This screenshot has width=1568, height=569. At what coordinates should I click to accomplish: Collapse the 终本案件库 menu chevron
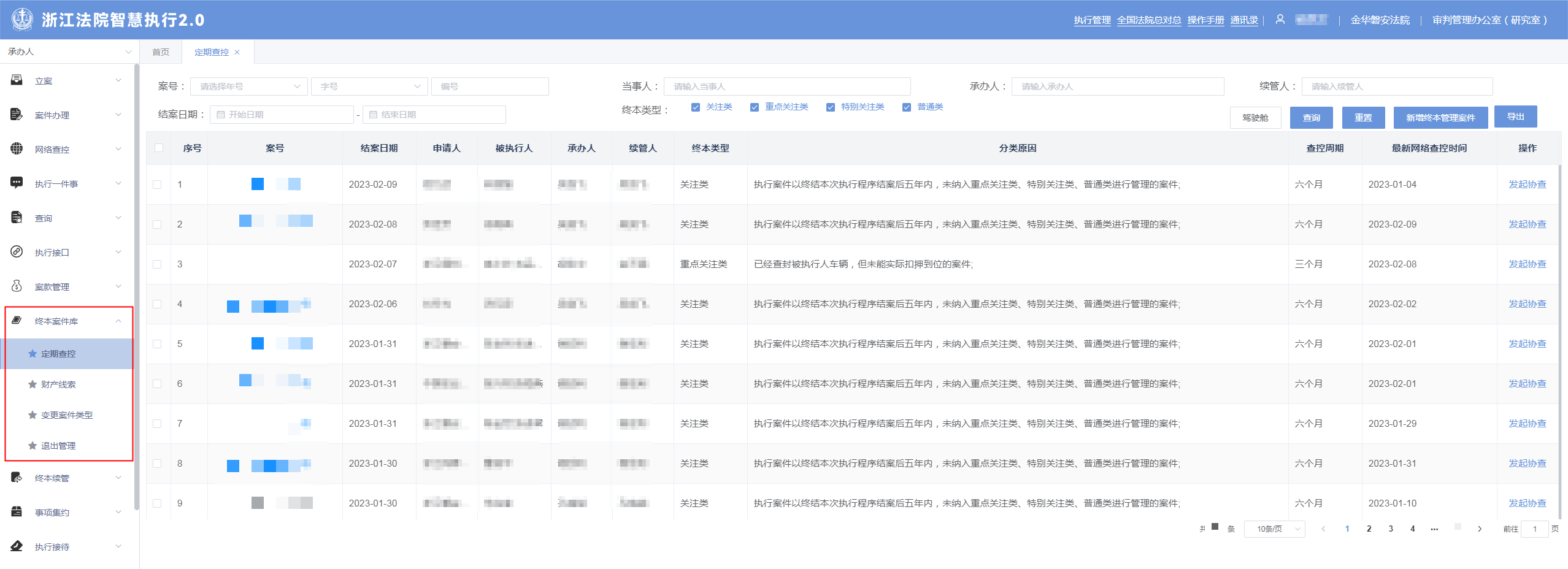click(118, 321)
